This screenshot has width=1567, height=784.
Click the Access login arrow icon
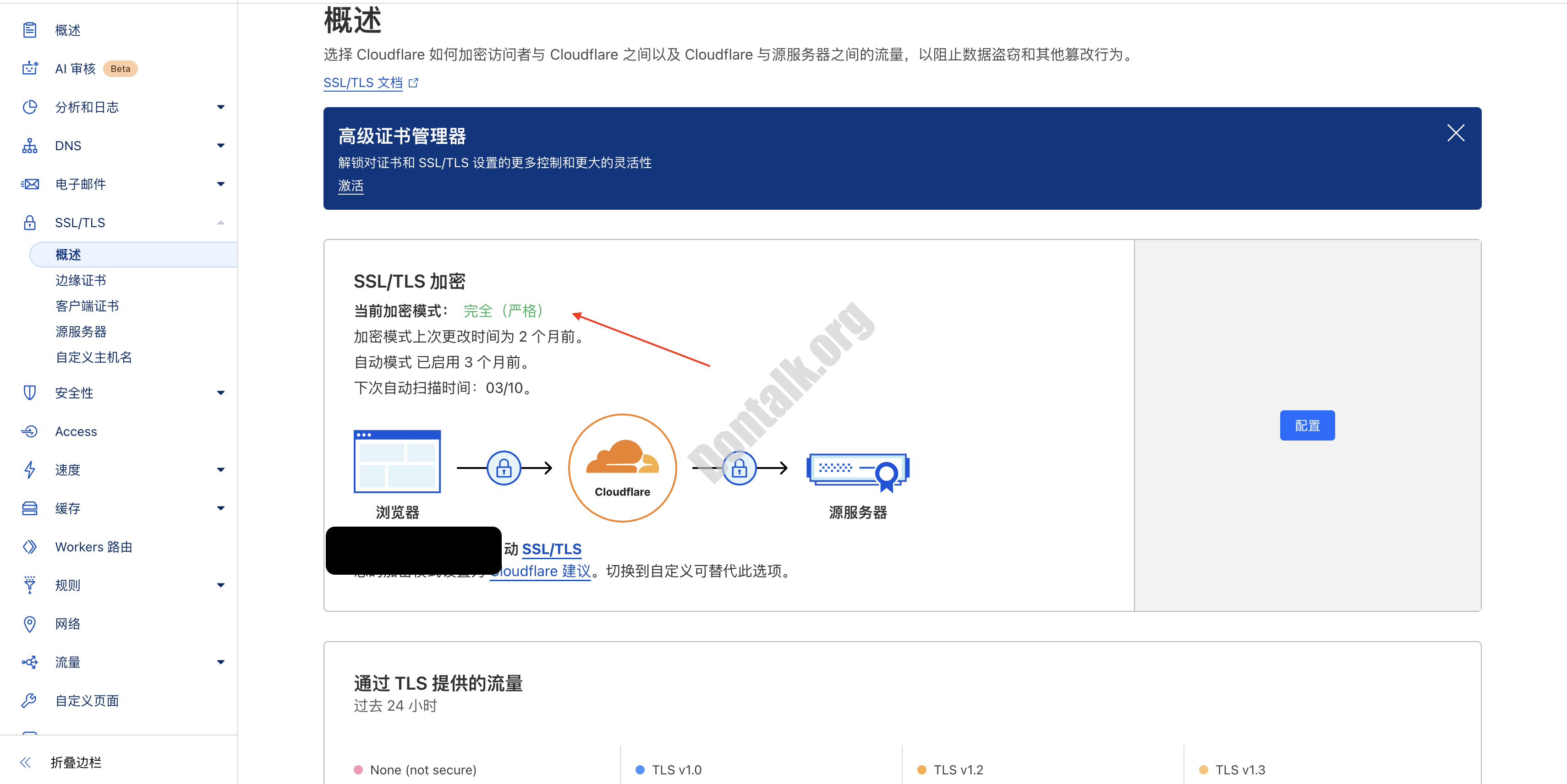(x=30, y=431)
